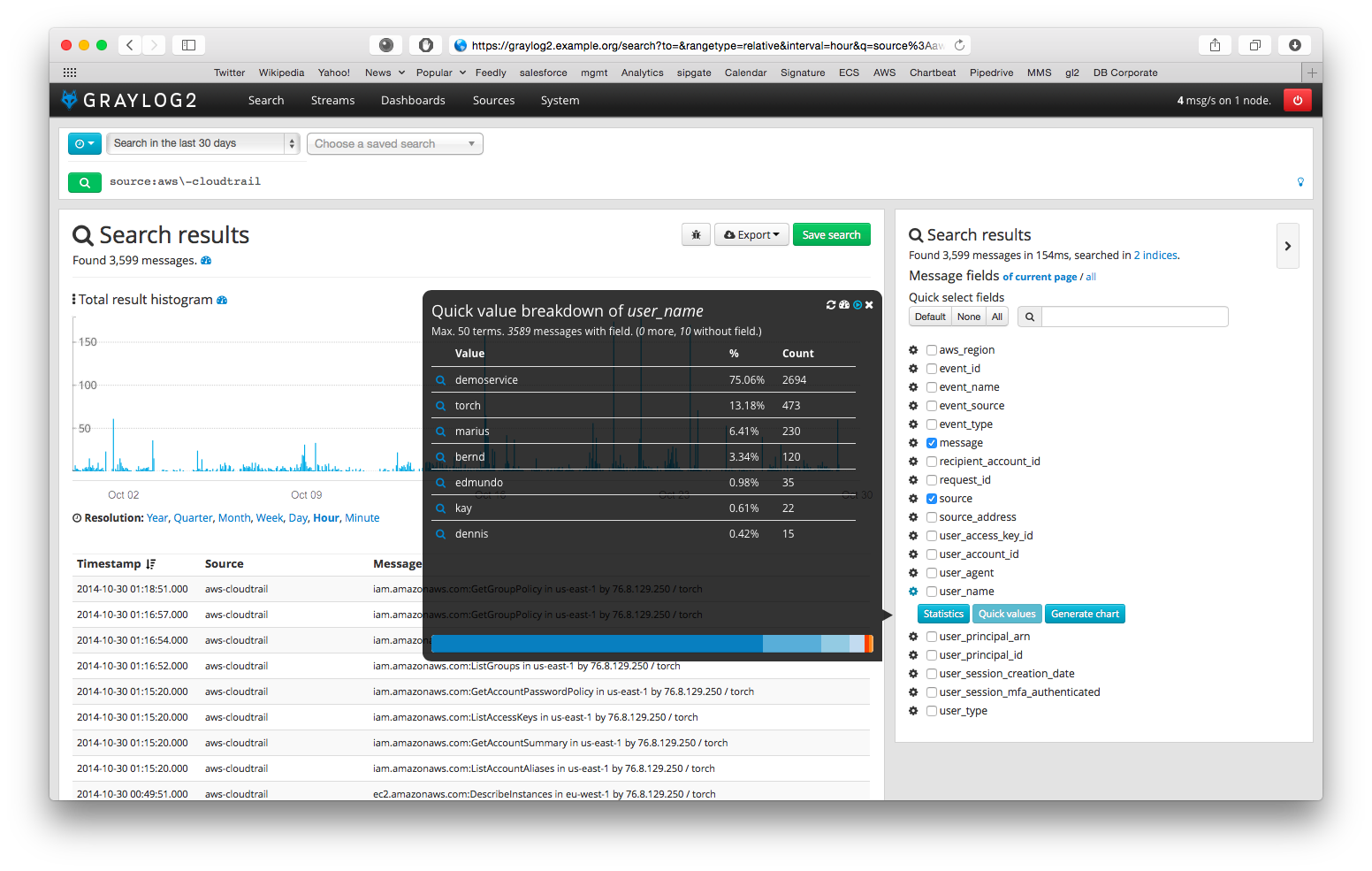Click the debug bug icon button
The width and height of the screenshot is (1372, 871).
pyautogui.click(x=696, y=235)
